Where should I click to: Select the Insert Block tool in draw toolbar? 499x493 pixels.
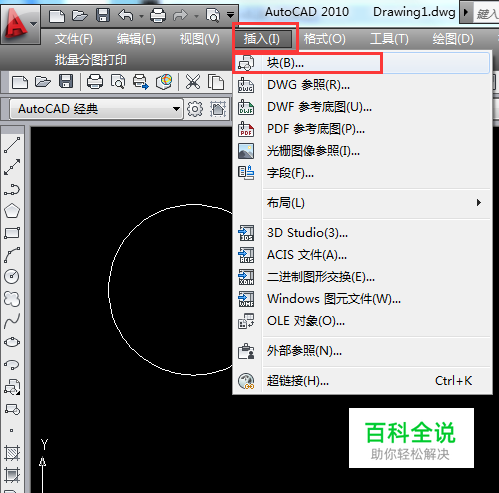[12, 387]
